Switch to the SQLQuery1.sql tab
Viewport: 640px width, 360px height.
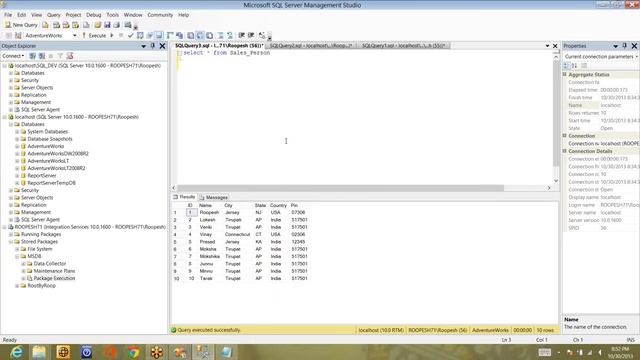click(404, 46)
